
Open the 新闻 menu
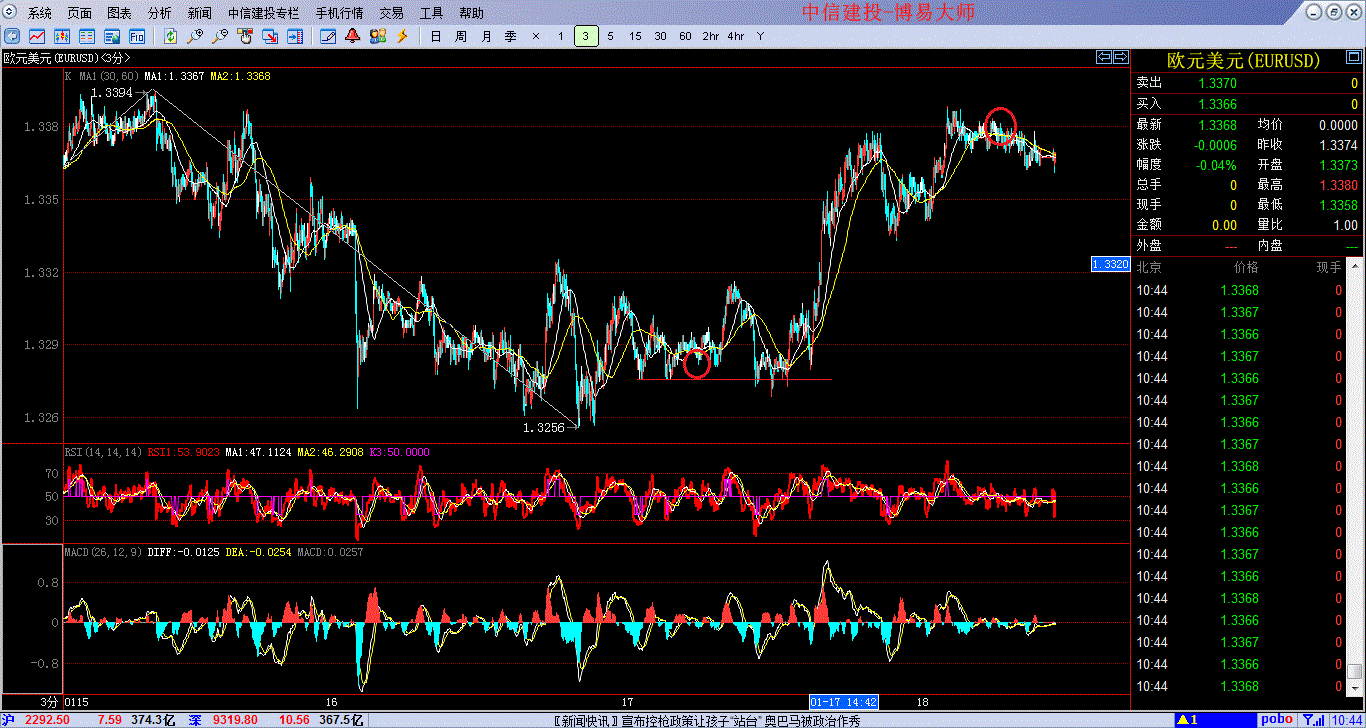tap(199, 13)
